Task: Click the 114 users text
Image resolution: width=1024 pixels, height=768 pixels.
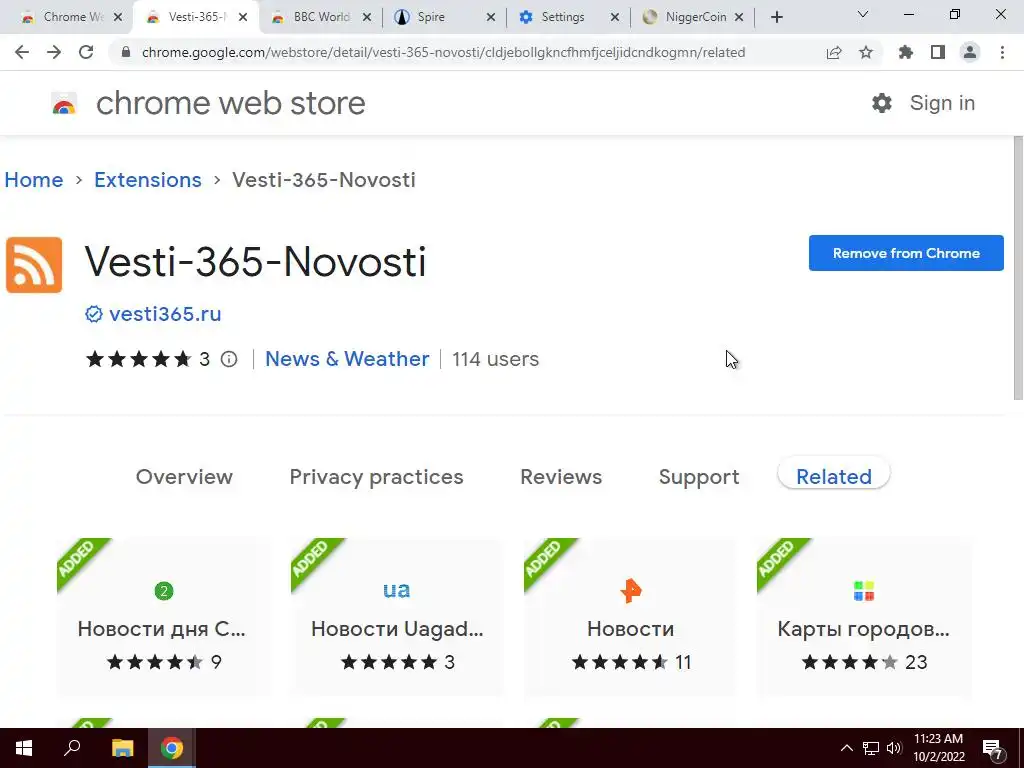Action: (496, 359)
